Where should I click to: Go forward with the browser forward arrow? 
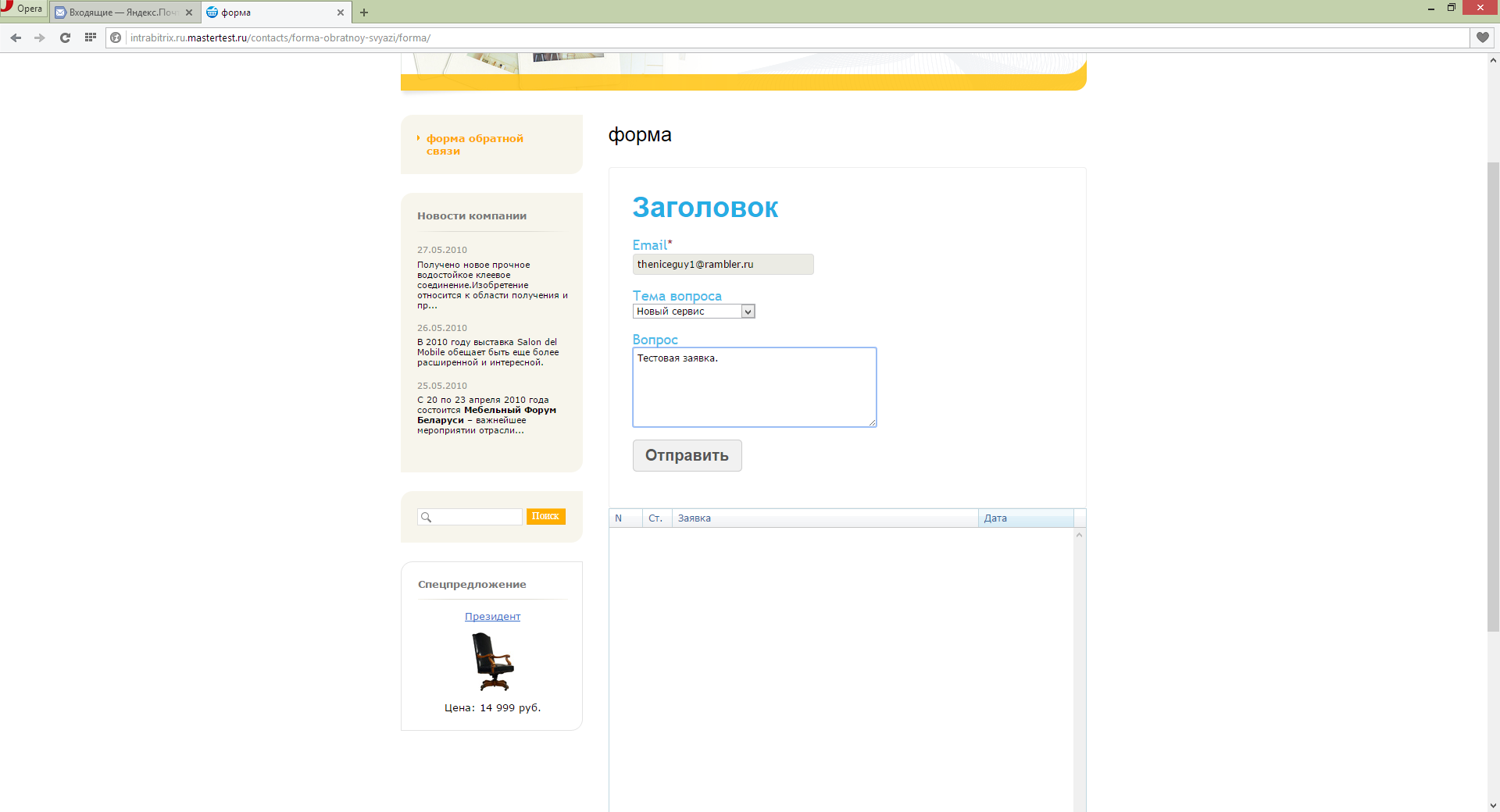(40, 37)
